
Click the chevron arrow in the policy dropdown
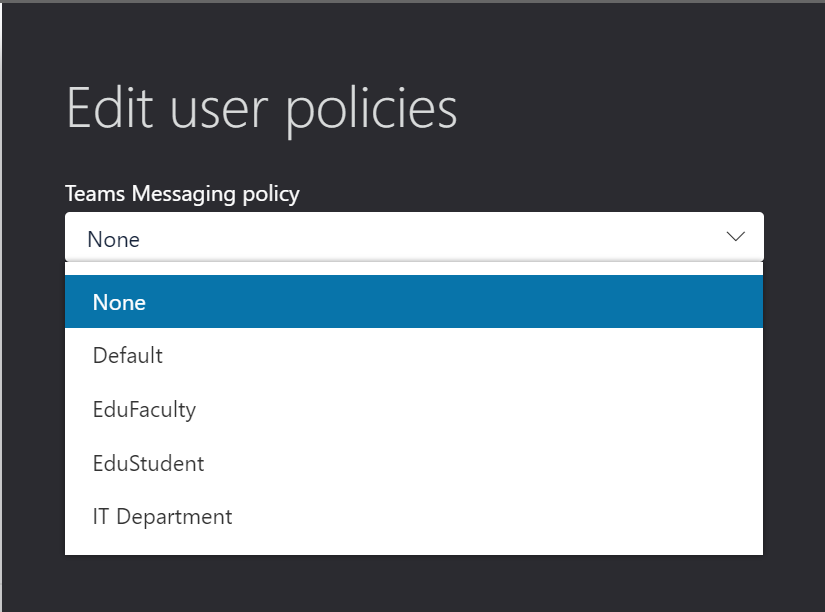(x=735, y=236)
